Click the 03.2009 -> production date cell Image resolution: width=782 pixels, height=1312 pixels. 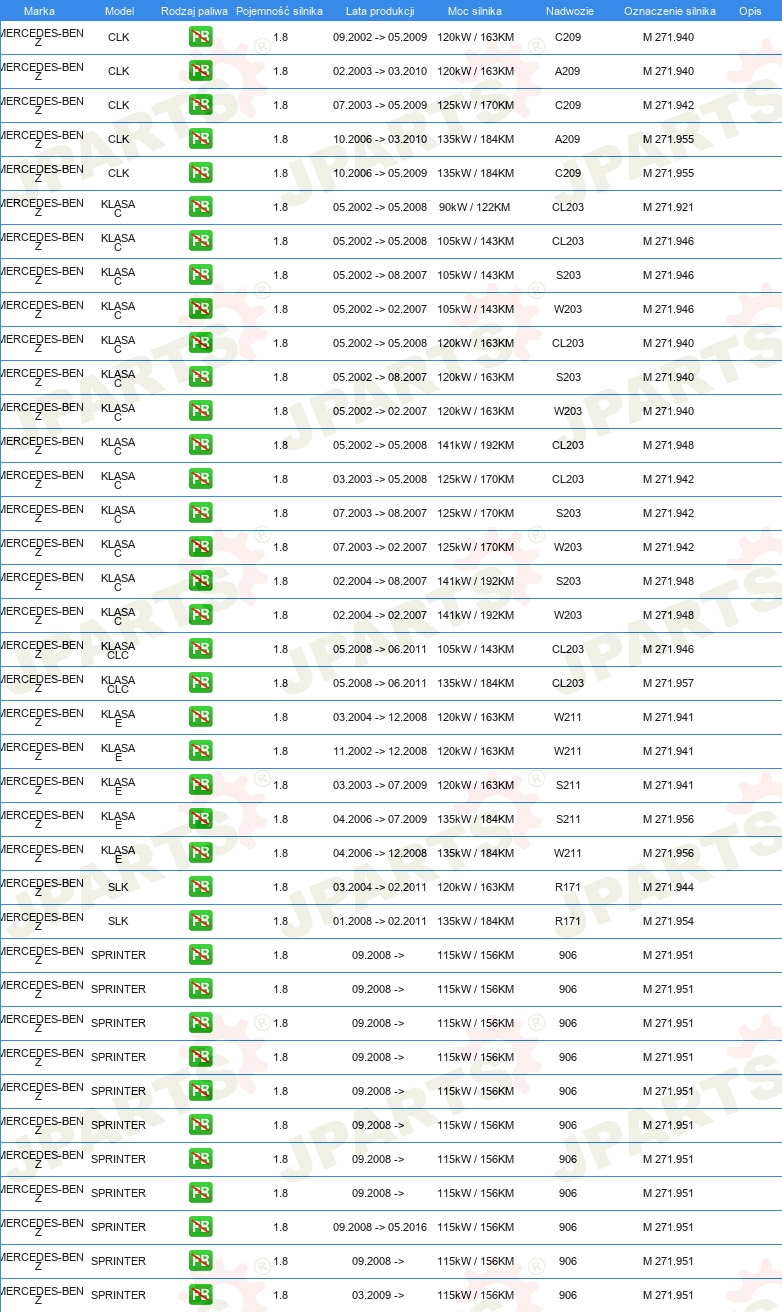(378, 1296)
